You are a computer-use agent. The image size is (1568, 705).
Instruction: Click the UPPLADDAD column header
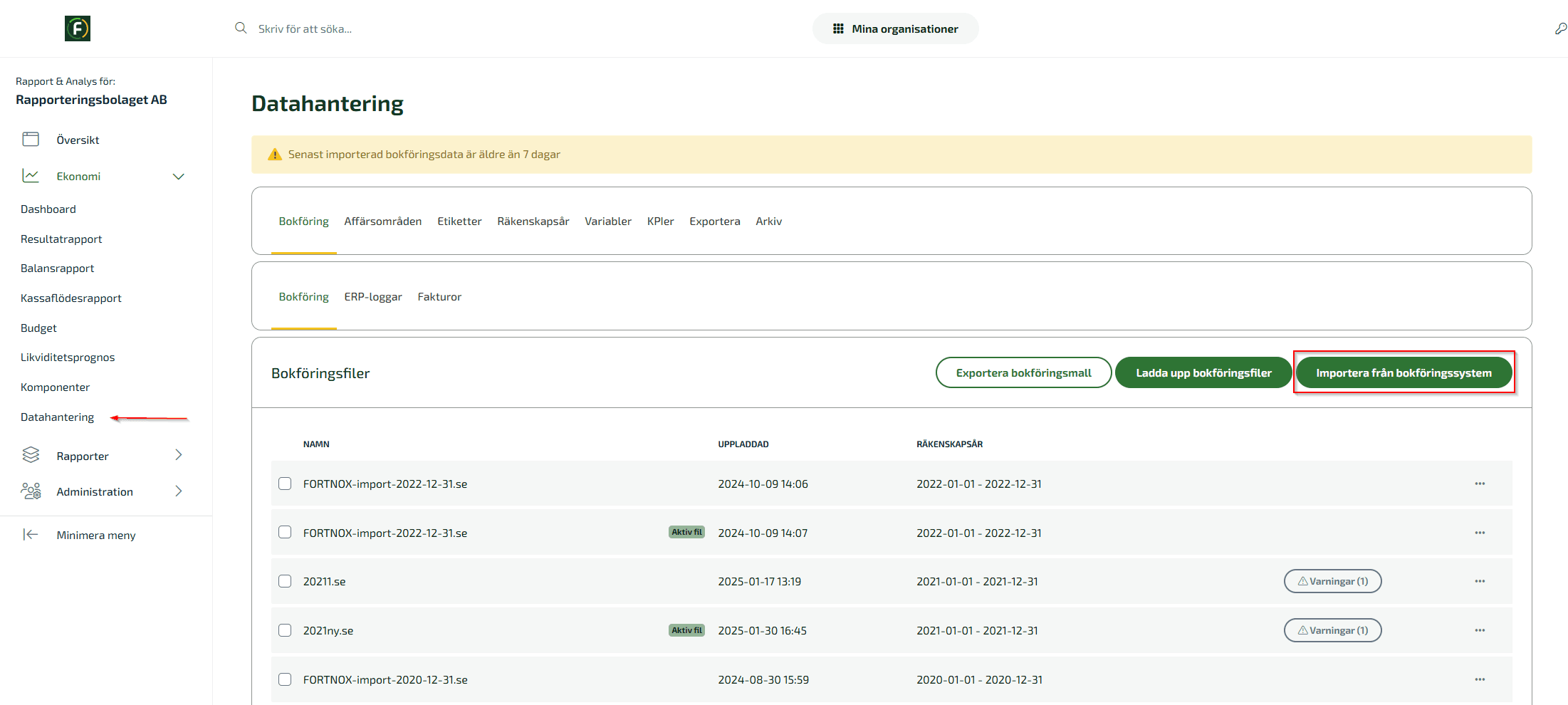(743, 444)
